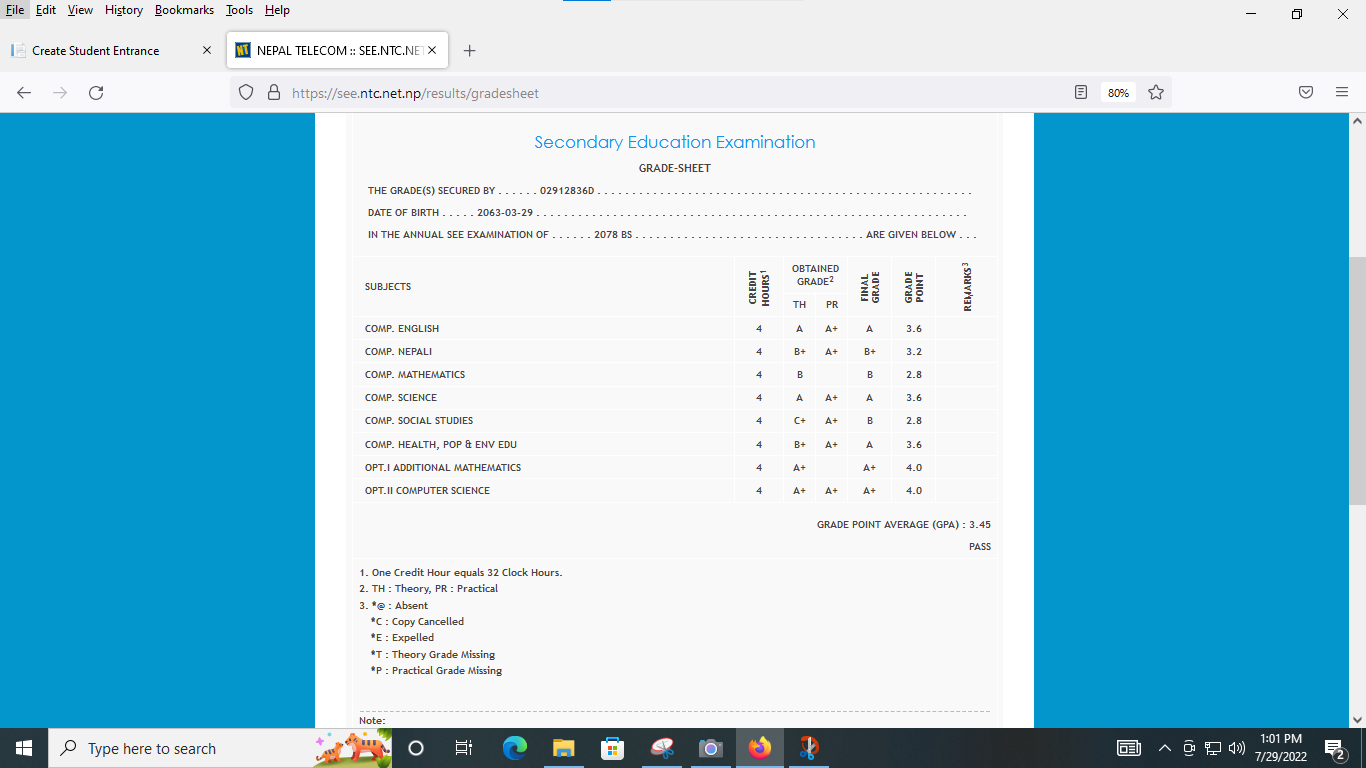Screen dimensions: 1366x768
Task: Save page to Pocket
Action: [1306, 93]
